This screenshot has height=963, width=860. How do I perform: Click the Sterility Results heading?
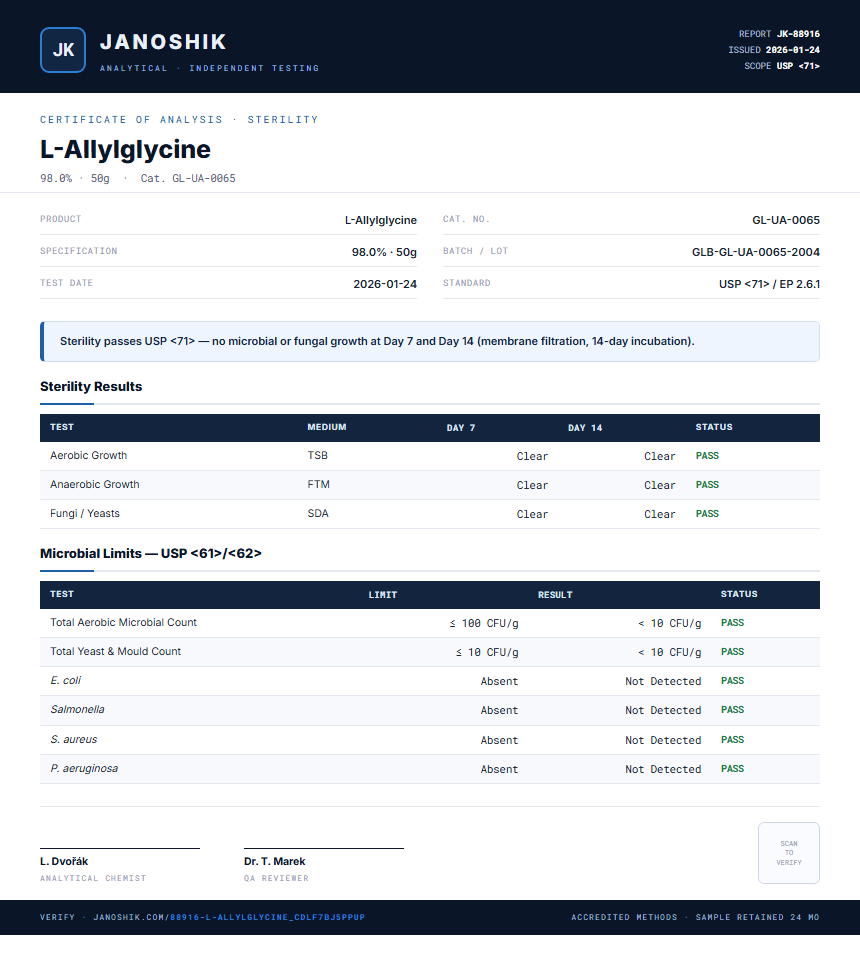91,386
